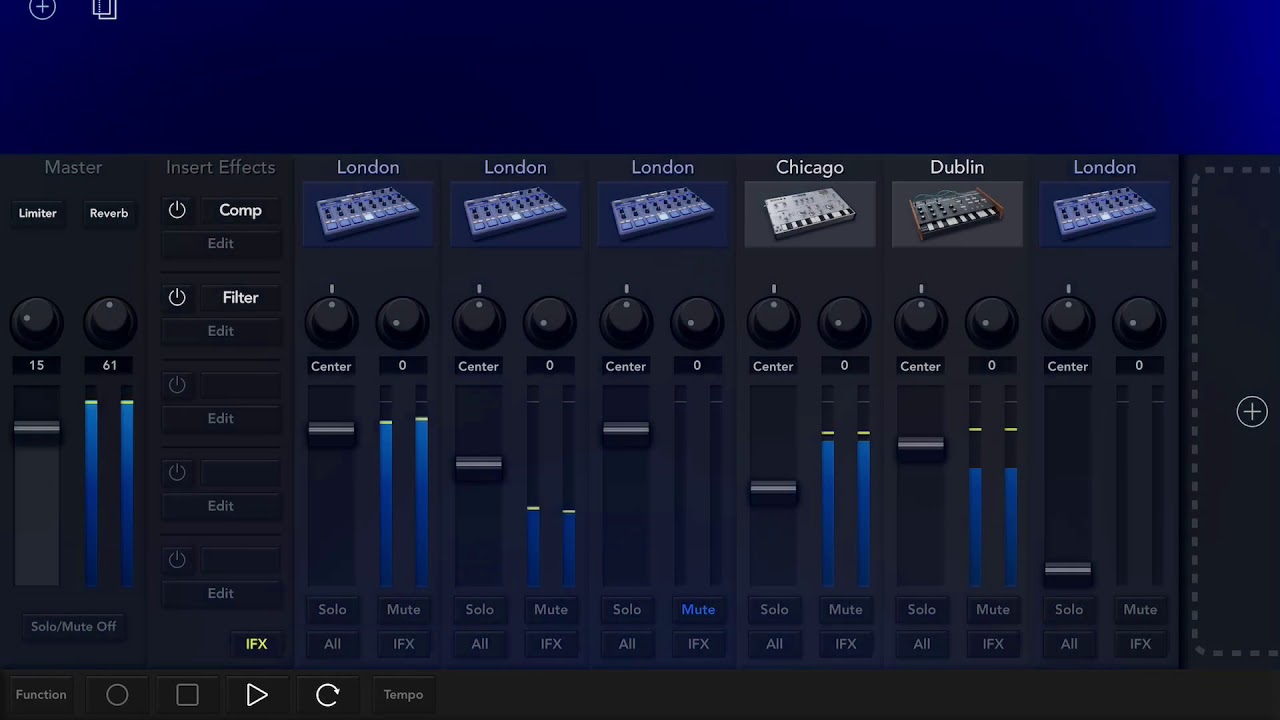Click the Dublin pan knob labeled Center
1280x720 pixels.
920,320
